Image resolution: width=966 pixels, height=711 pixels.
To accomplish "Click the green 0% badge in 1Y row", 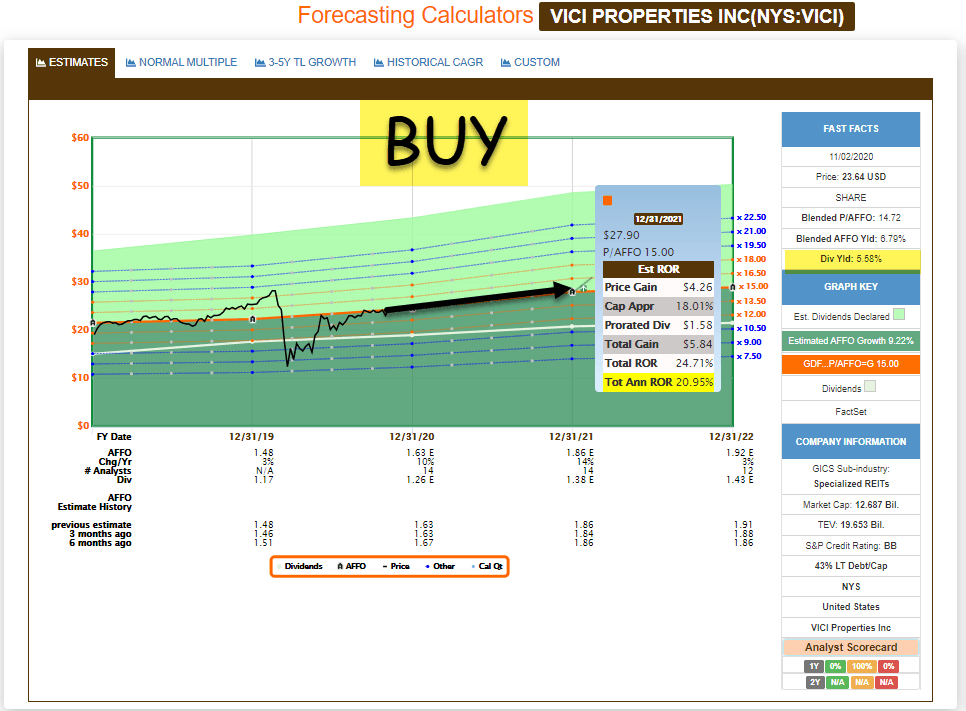I will [835, 666].
